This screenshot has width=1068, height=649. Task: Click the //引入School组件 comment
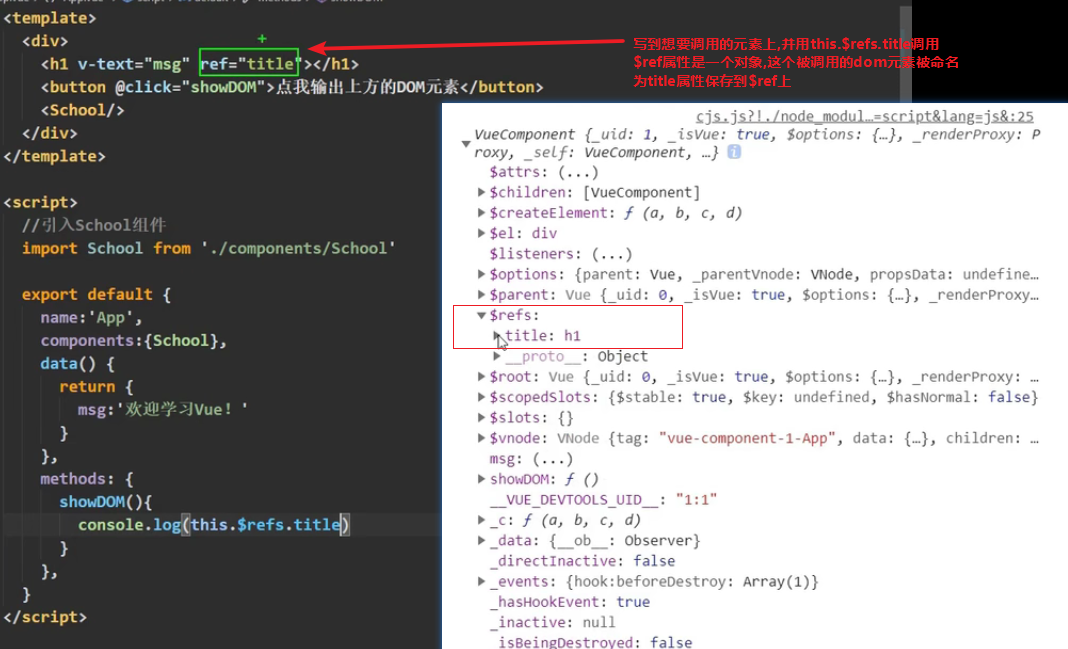click(94, 225)
